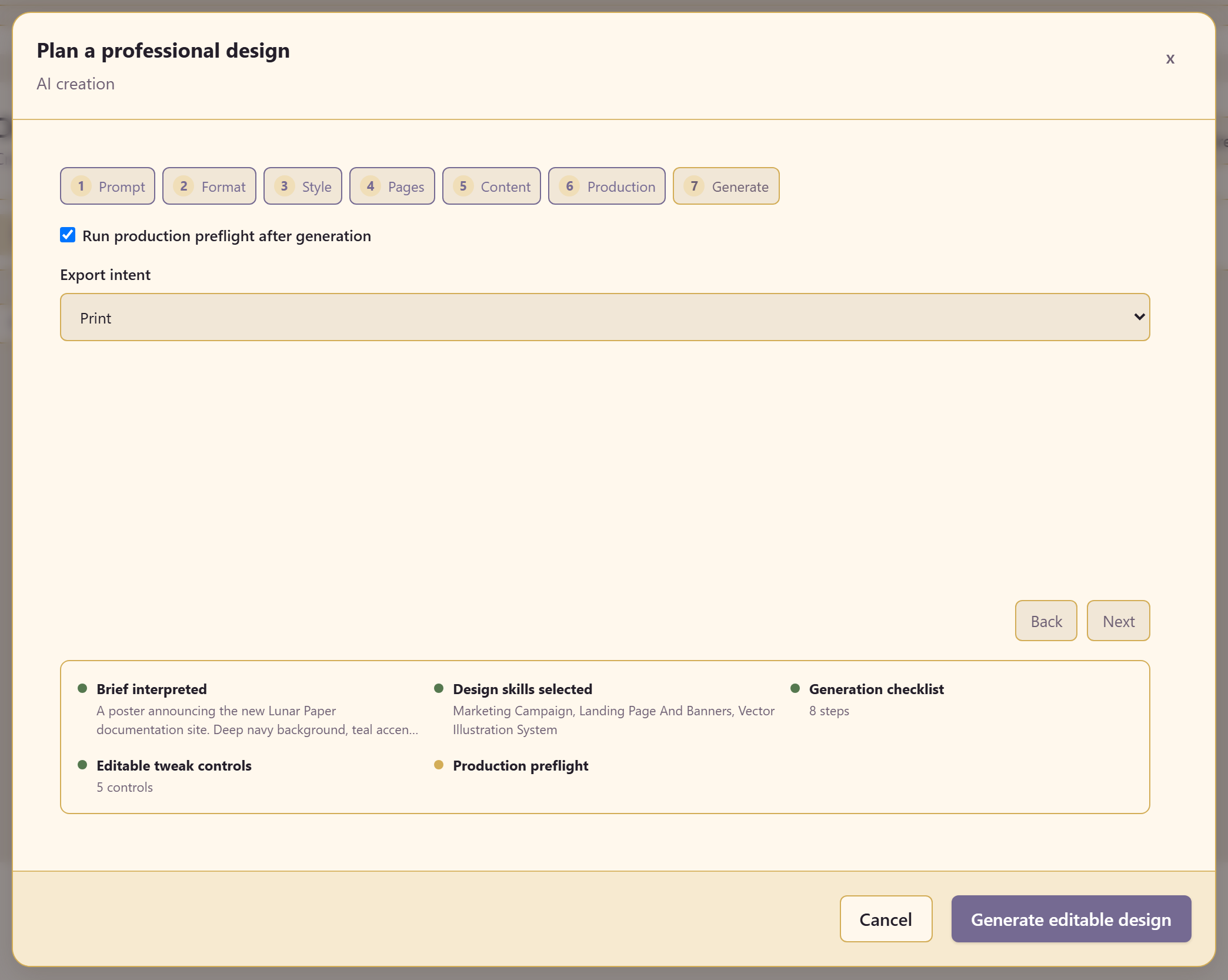The height and width of the screenshot is (980, 1228).
Task: Go to the Prompt step tab
Action: tap(108, 186)
